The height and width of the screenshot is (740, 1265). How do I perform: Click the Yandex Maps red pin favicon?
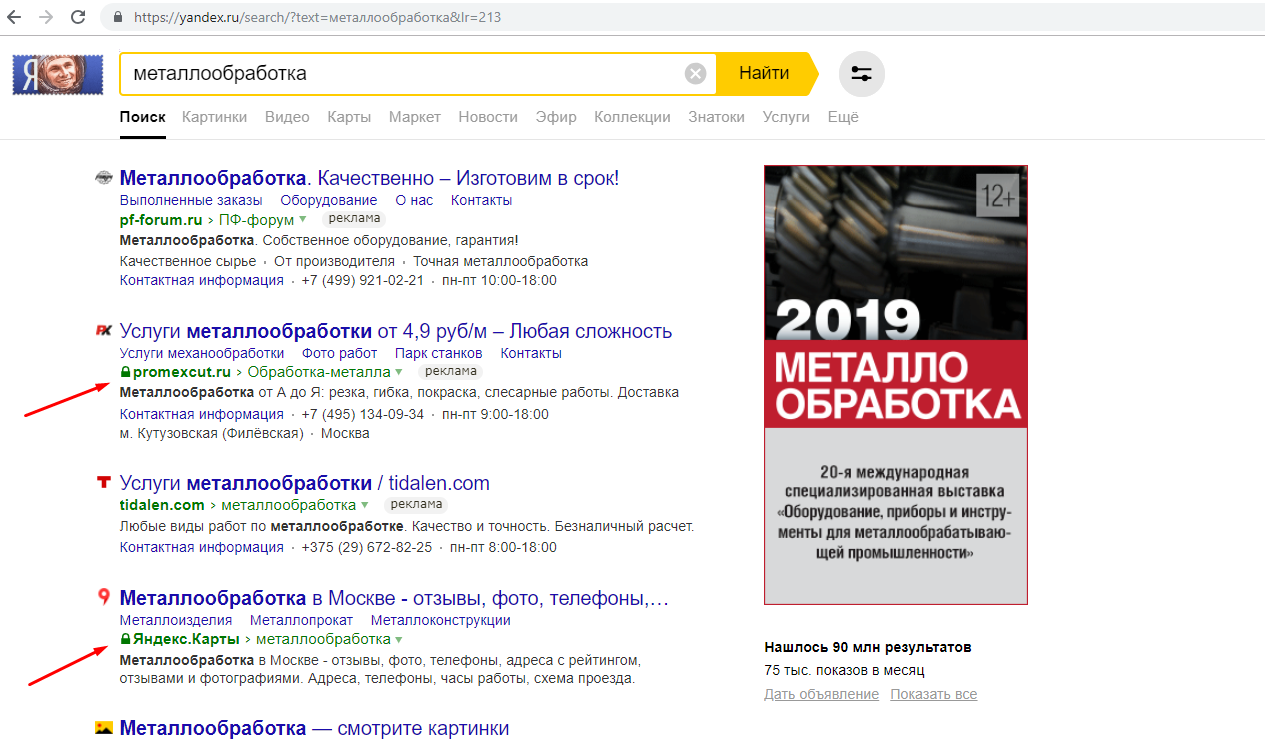click(103, 598)
